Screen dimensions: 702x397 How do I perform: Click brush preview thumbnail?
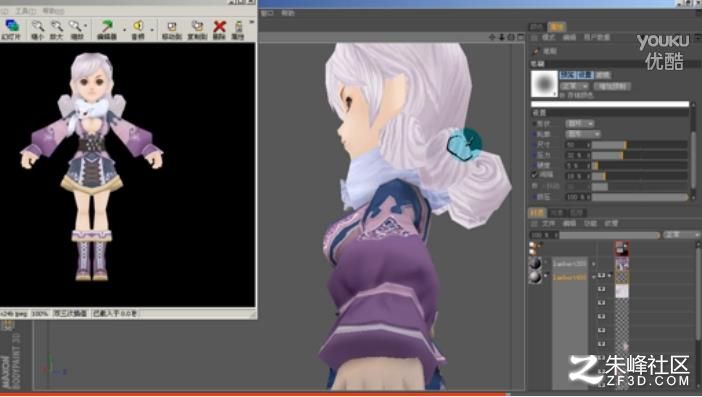(x=544, y=84)
